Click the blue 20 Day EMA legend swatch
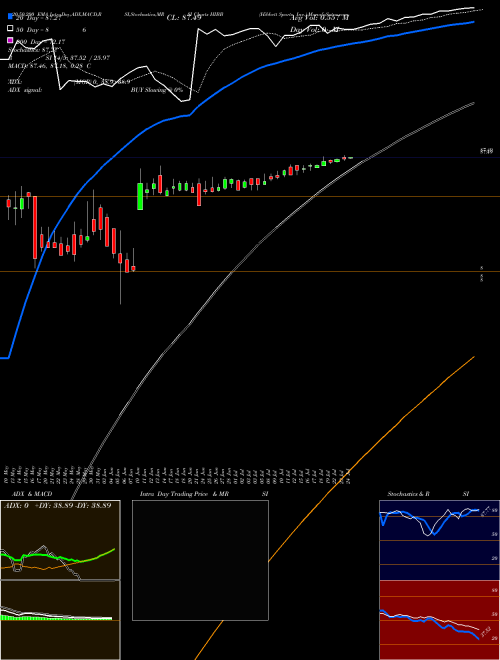500x660 pixels. point(10,17)
